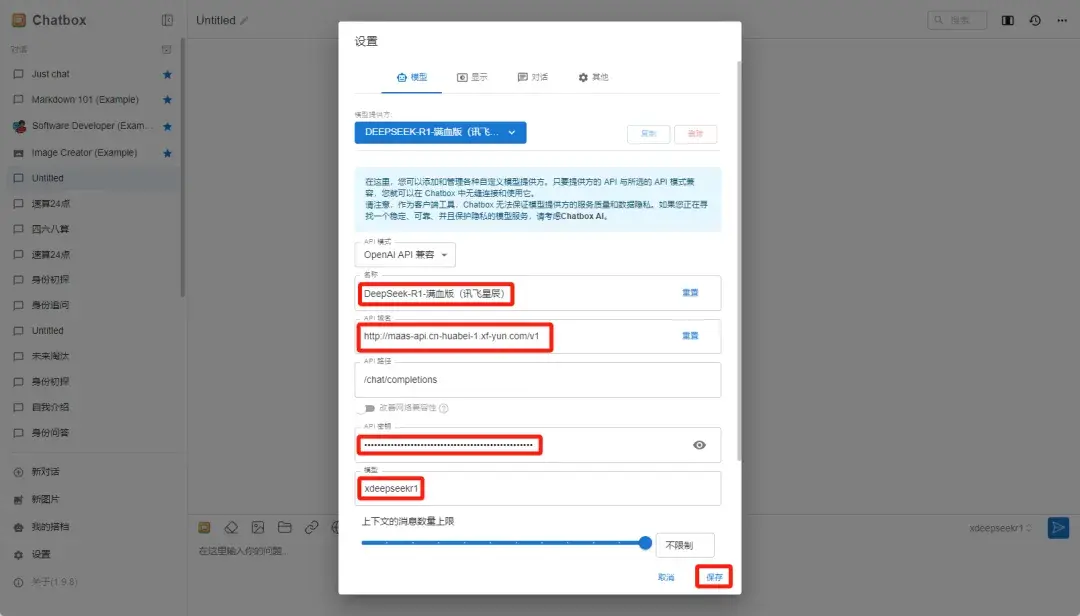Click the Chatbox app logo
The height and width of the screenshot is (616, 1080).
click(19, 20)
